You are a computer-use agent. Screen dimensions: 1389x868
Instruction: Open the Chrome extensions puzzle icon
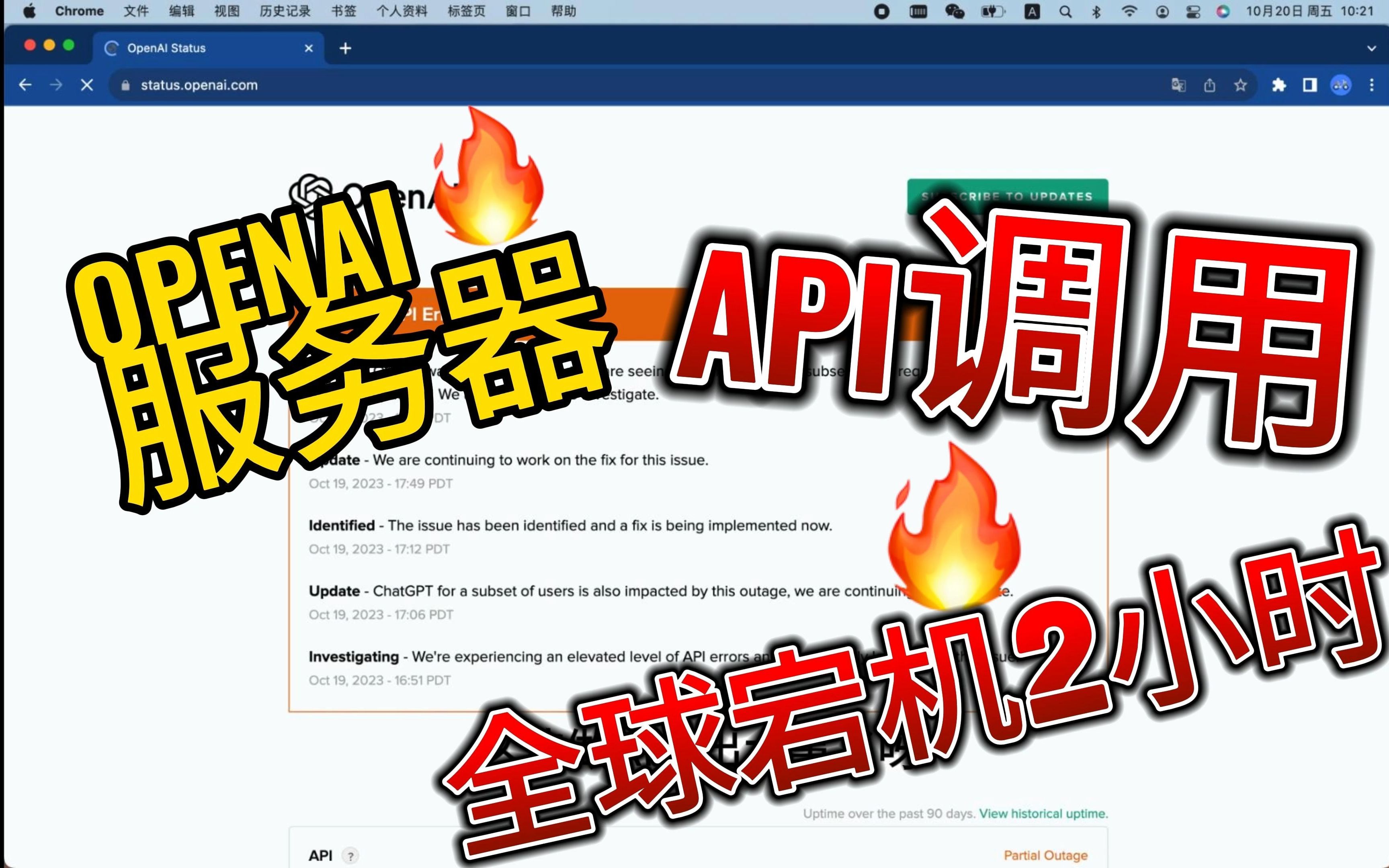[1279, 85]
